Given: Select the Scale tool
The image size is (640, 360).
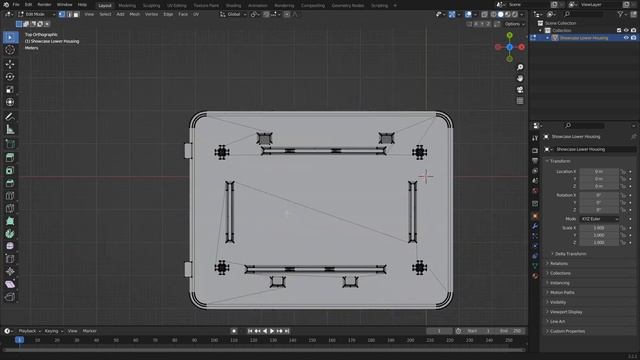Looking at the screenshot, I should [x=10, y=89].
